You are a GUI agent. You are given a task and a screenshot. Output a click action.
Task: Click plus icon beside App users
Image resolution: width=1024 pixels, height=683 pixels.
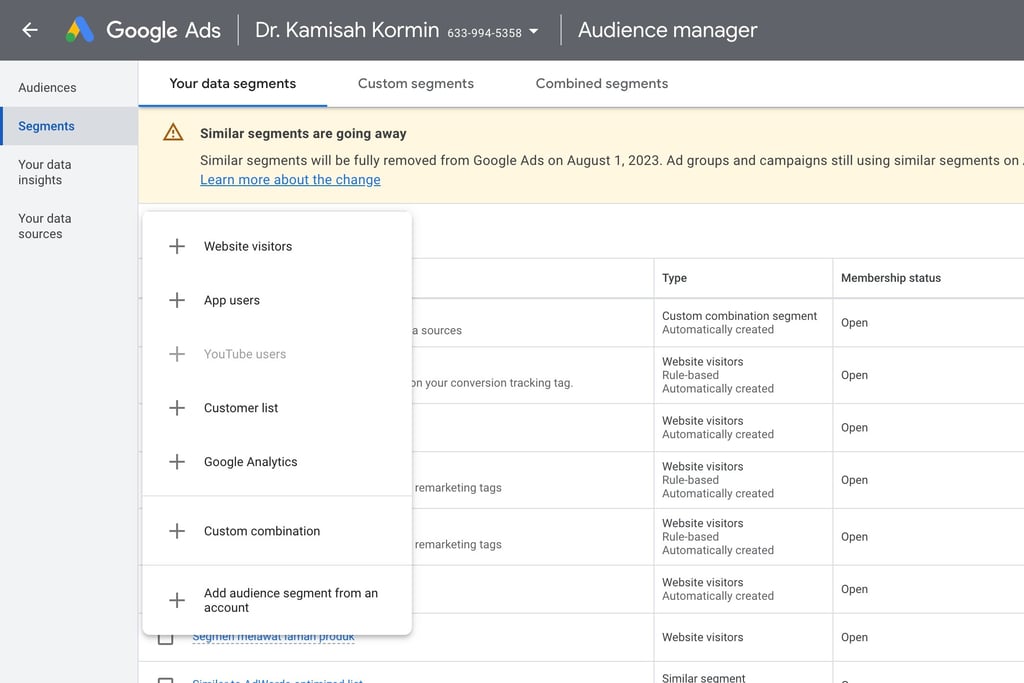(177, 300)
